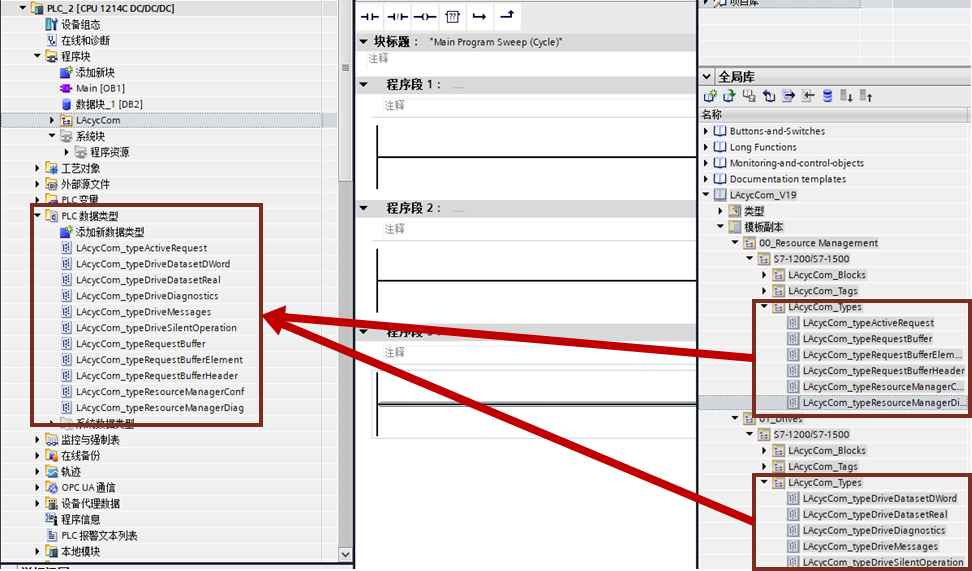972x571 pixels.
Task: Select Main [OB1] block
Action: click(99, 88)
